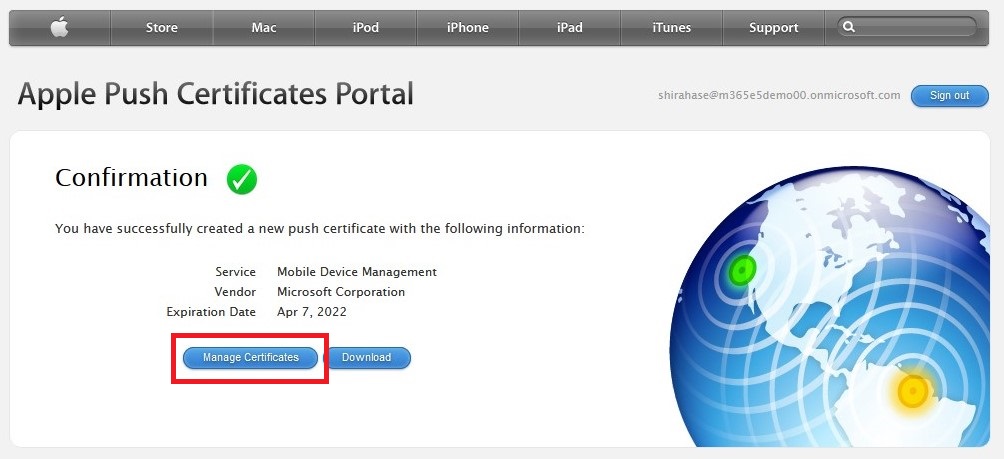Viewport: 1004px width, 459px height.
Task: Open the Support navigation item
Action: click(773, 28)
